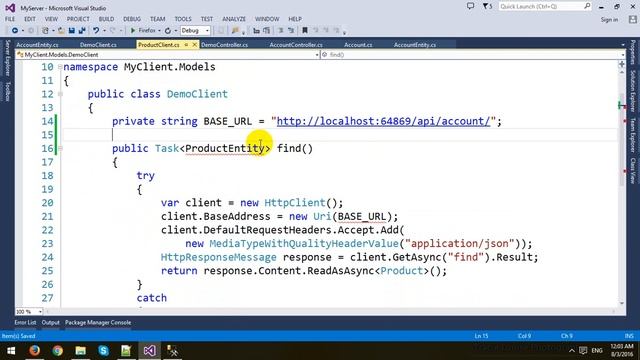
Task: Save the current file with Save icon
Action: click(x=72, y=31)
